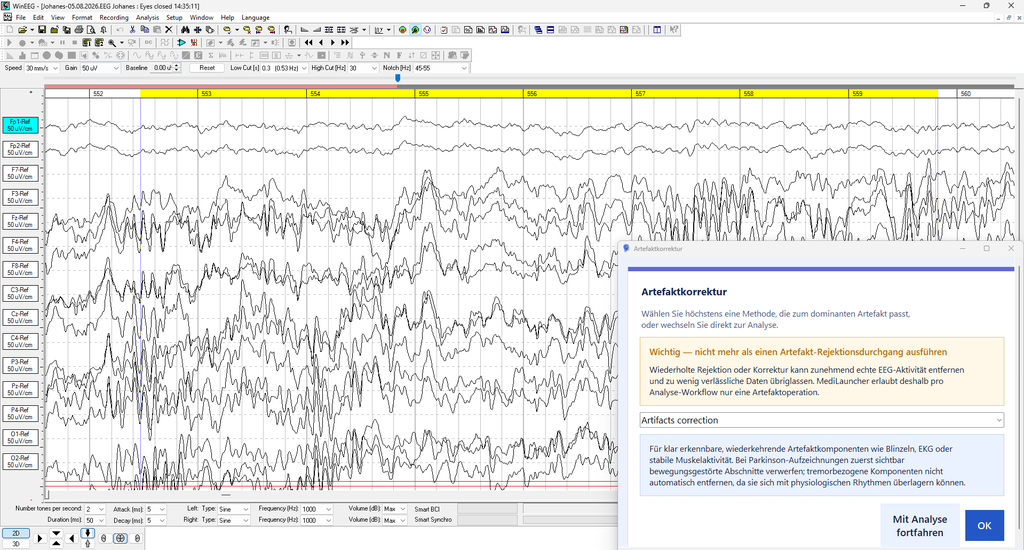Jump forward fast with the double-right arrows
Image resolution: width=1024 pixels, height=550 pixels.
click(x=345, y=42)
